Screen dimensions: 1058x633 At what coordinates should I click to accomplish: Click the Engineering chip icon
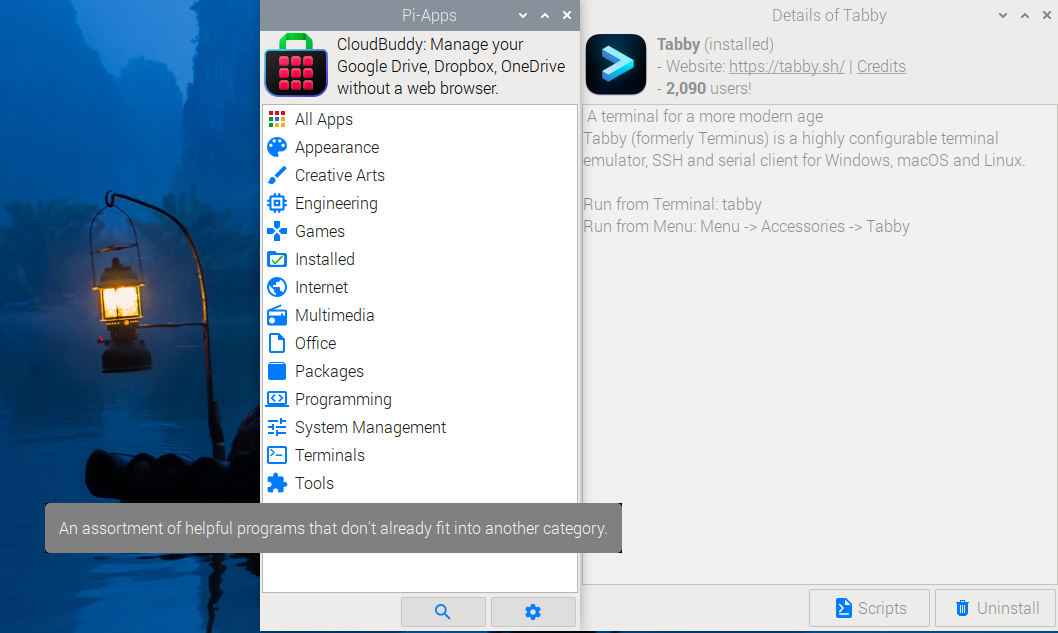click(277, 203)
